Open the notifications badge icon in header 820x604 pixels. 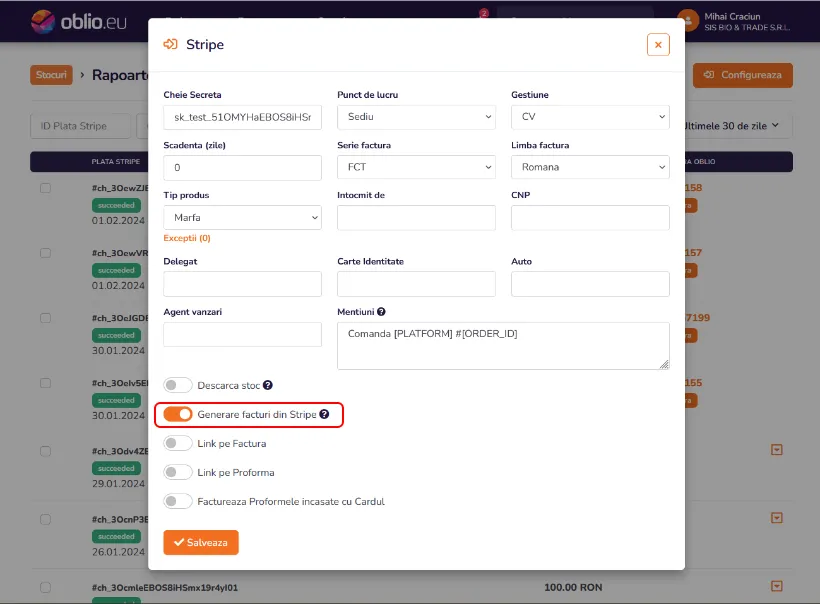(484, 13)
